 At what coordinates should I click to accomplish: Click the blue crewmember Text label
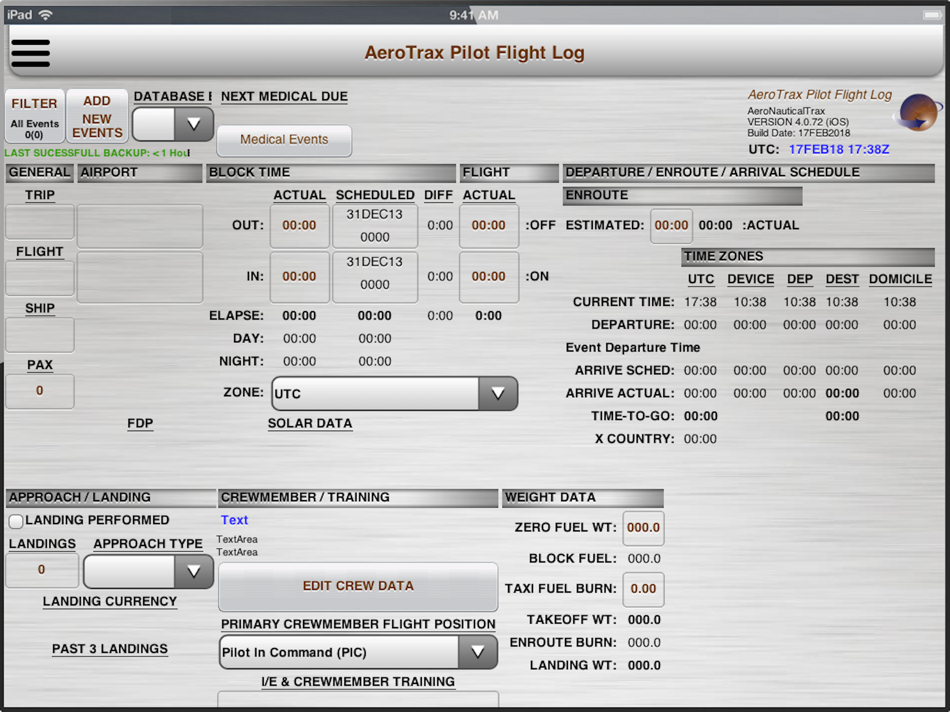coord(234,521)
